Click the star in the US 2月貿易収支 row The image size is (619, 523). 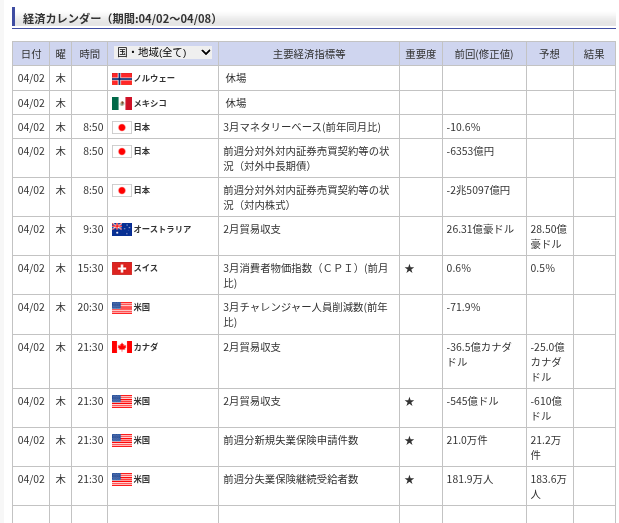(x=409, y=401)
